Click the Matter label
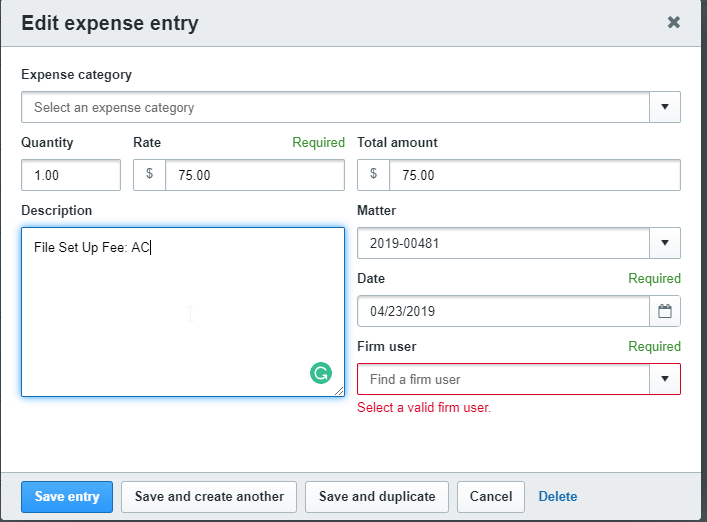 376,211
